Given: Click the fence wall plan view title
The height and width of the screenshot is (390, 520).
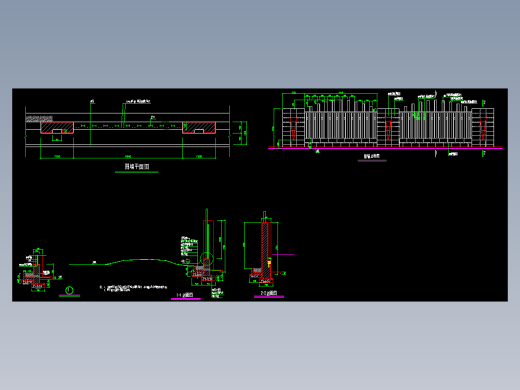Looking at the screenshot, I should click(x=137, y=166).
